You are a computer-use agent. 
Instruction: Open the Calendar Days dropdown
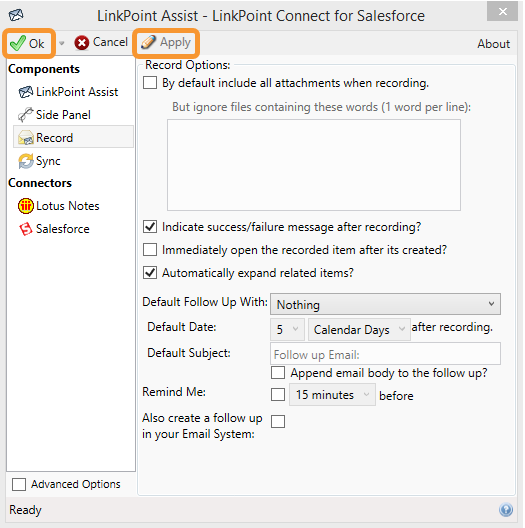tap(359, 329)
